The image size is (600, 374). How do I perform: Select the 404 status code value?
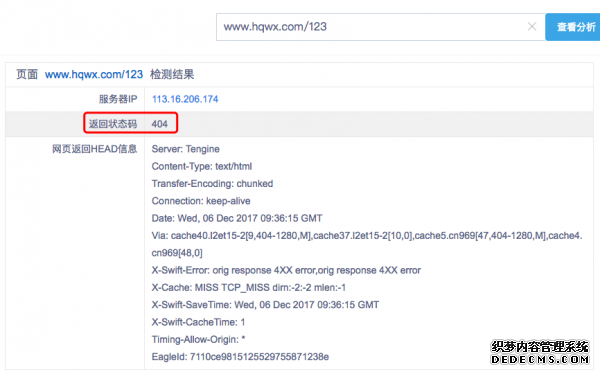tap(160, 124)
